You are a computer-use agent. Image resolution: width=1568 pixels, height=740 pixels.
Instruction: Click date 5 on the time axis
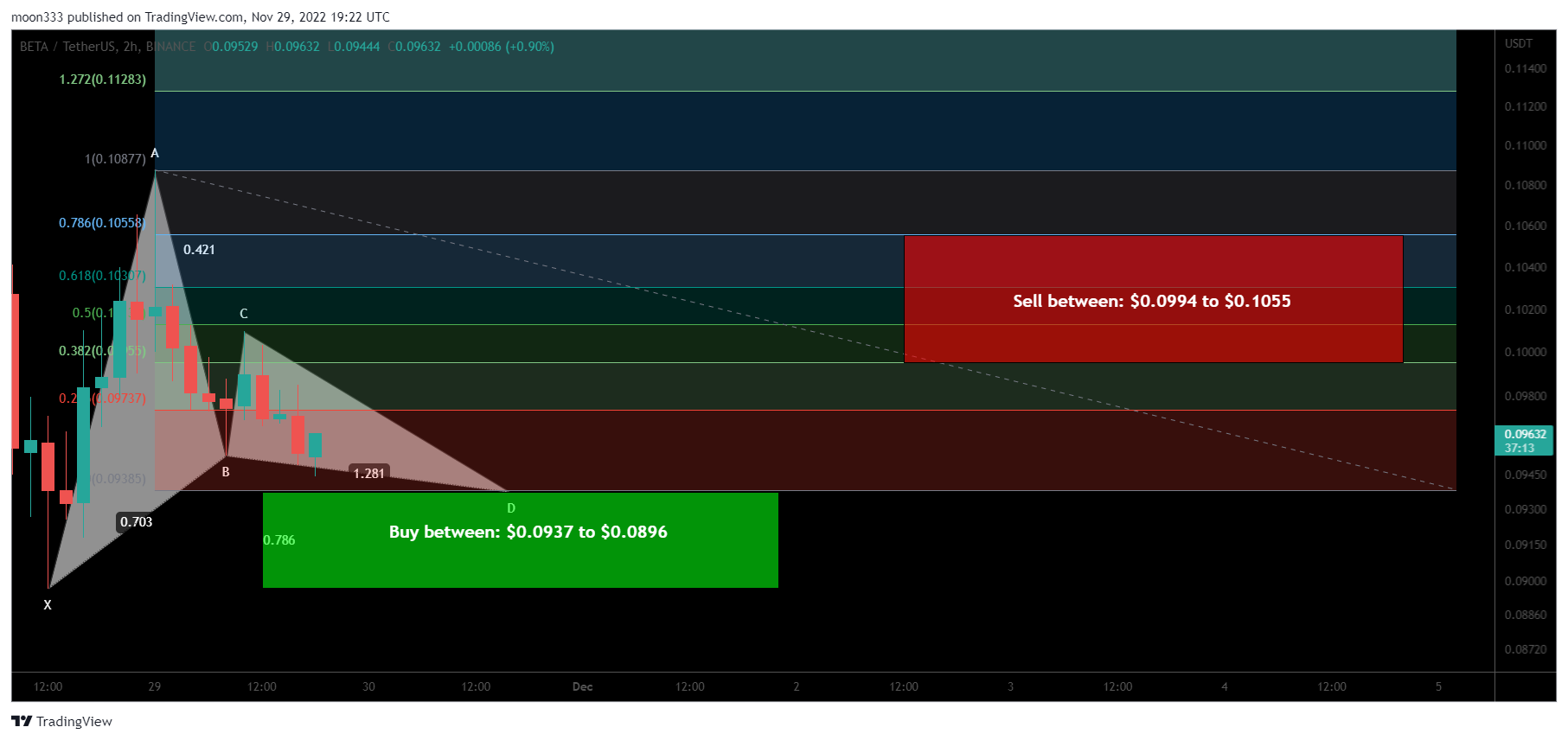(x=1438, y=686)
